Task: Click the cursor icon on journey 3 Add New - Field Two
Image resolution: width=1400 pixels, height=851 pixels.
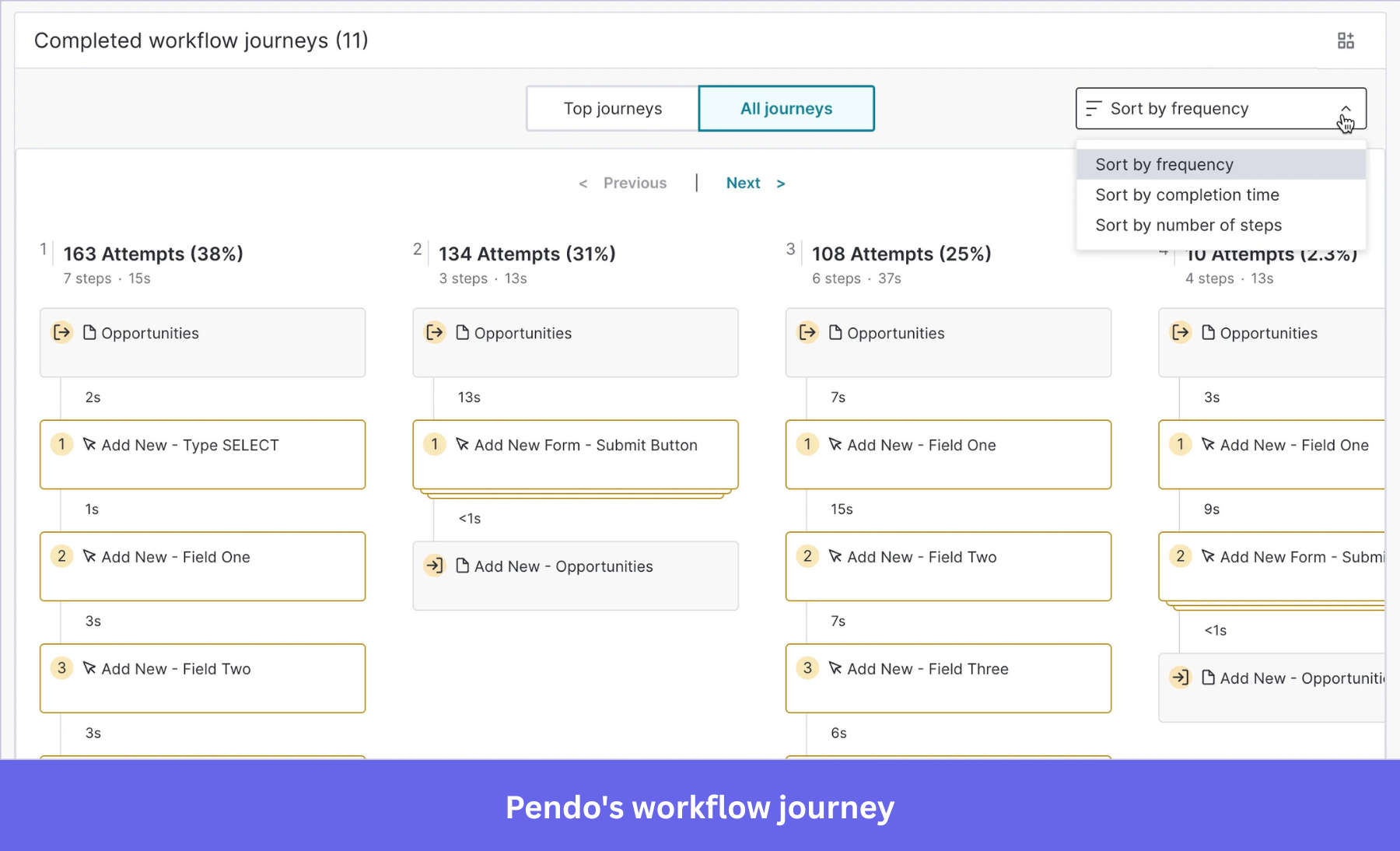Action: point(835,556)
